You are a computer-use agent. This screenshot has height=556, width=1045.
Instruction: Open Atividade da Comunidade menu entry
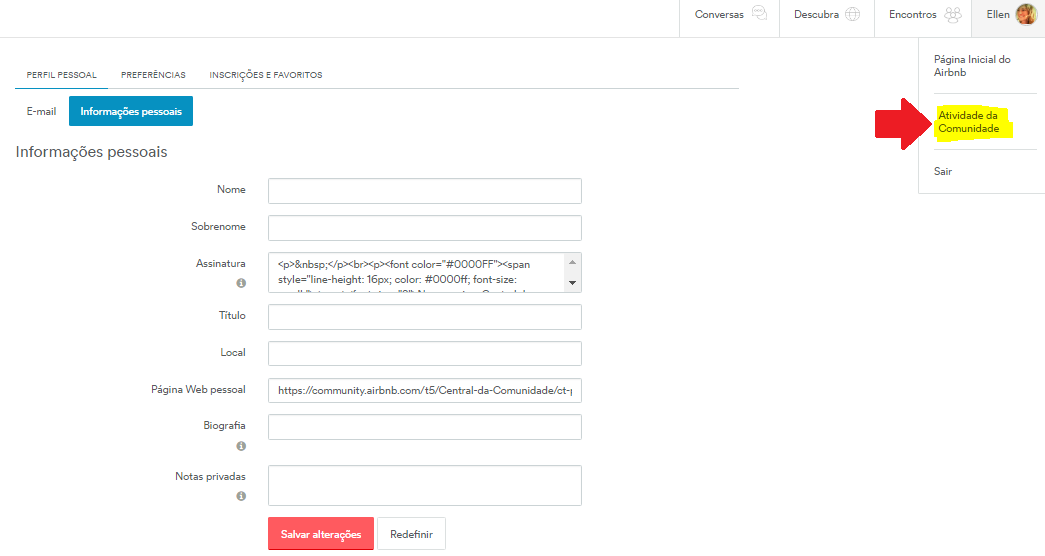click(x=969, y=122)
